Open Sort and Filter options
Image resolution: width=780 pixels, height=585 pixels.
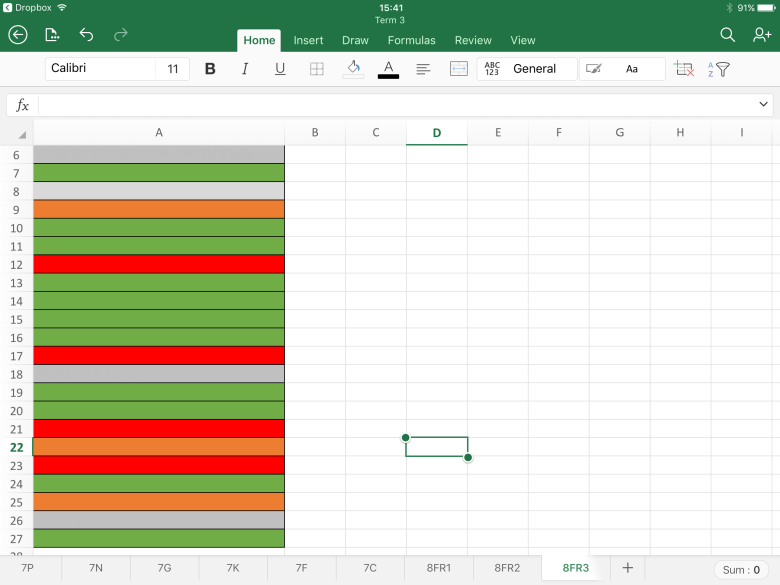click(719, 69)
